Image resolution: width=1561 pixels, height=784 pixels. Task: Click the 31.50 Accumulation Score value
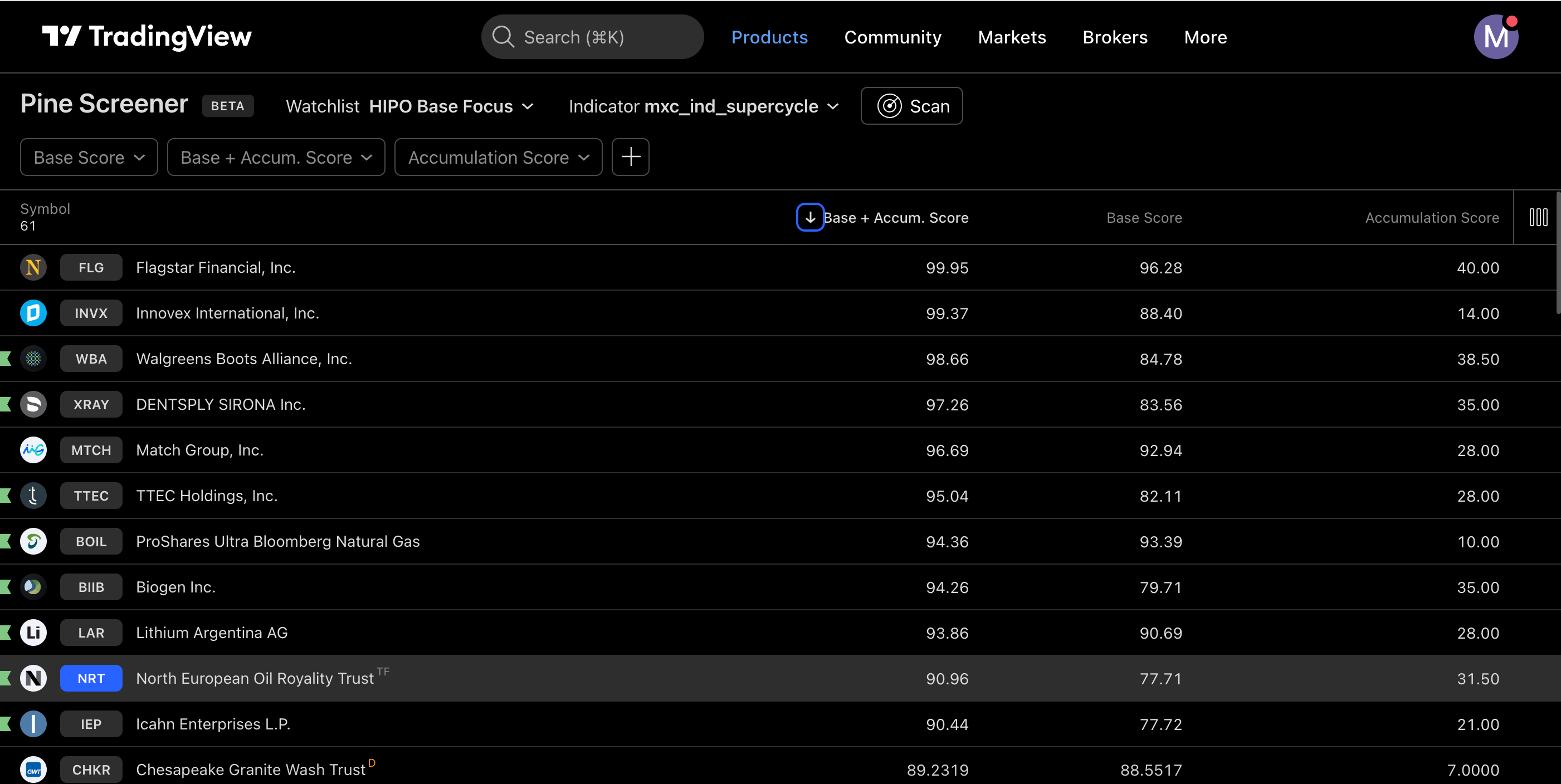pyautogui.click(x=1478, y=679)
